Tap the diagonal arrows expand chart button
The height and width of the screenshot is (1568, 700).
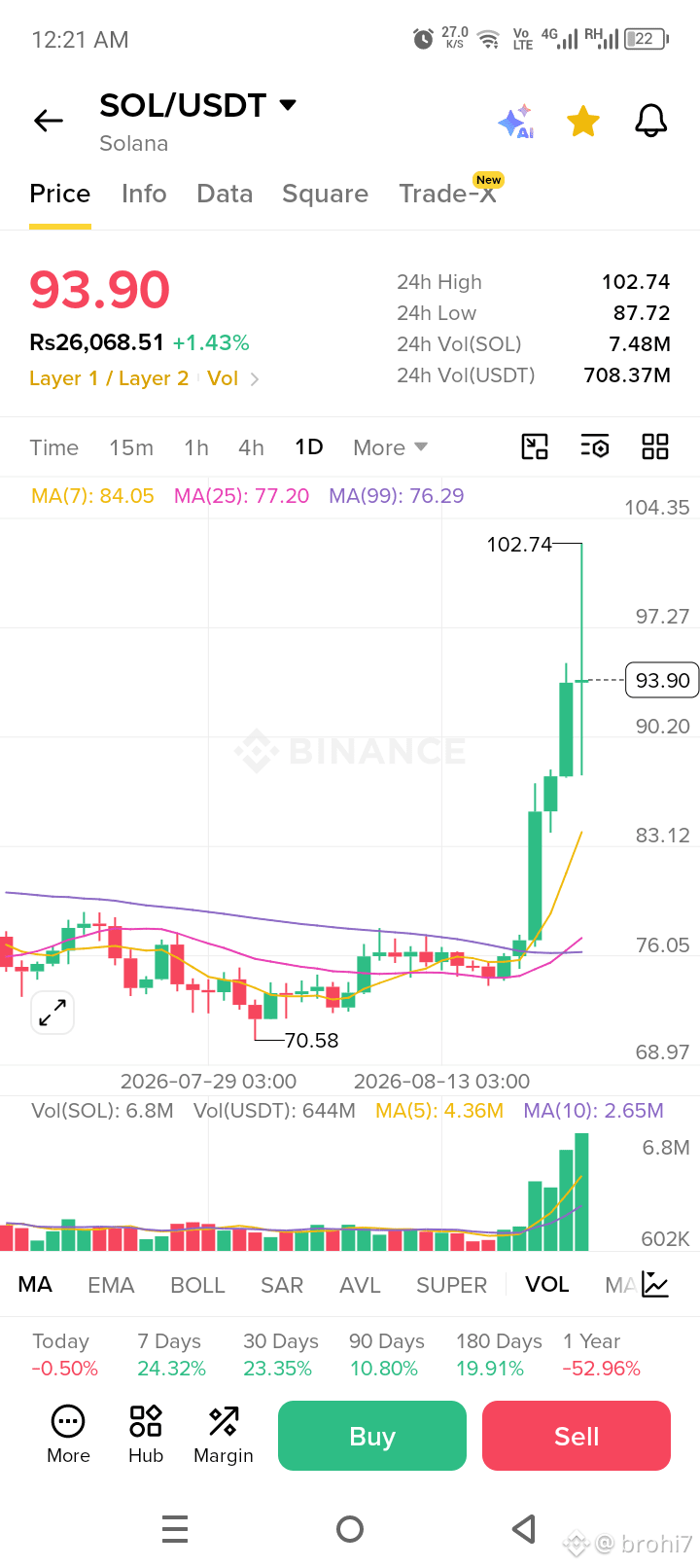click(x=52, y=1013)
